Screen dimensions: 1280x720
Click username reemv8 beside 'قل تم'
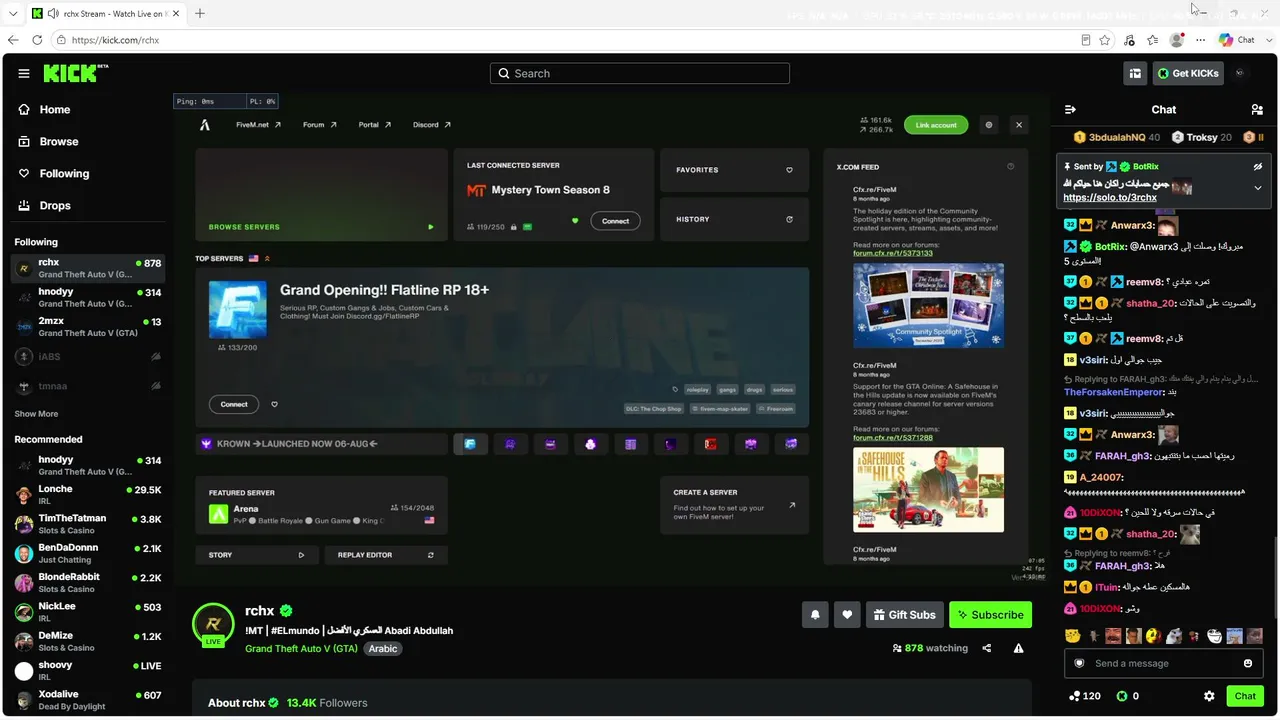[1144, 339]
